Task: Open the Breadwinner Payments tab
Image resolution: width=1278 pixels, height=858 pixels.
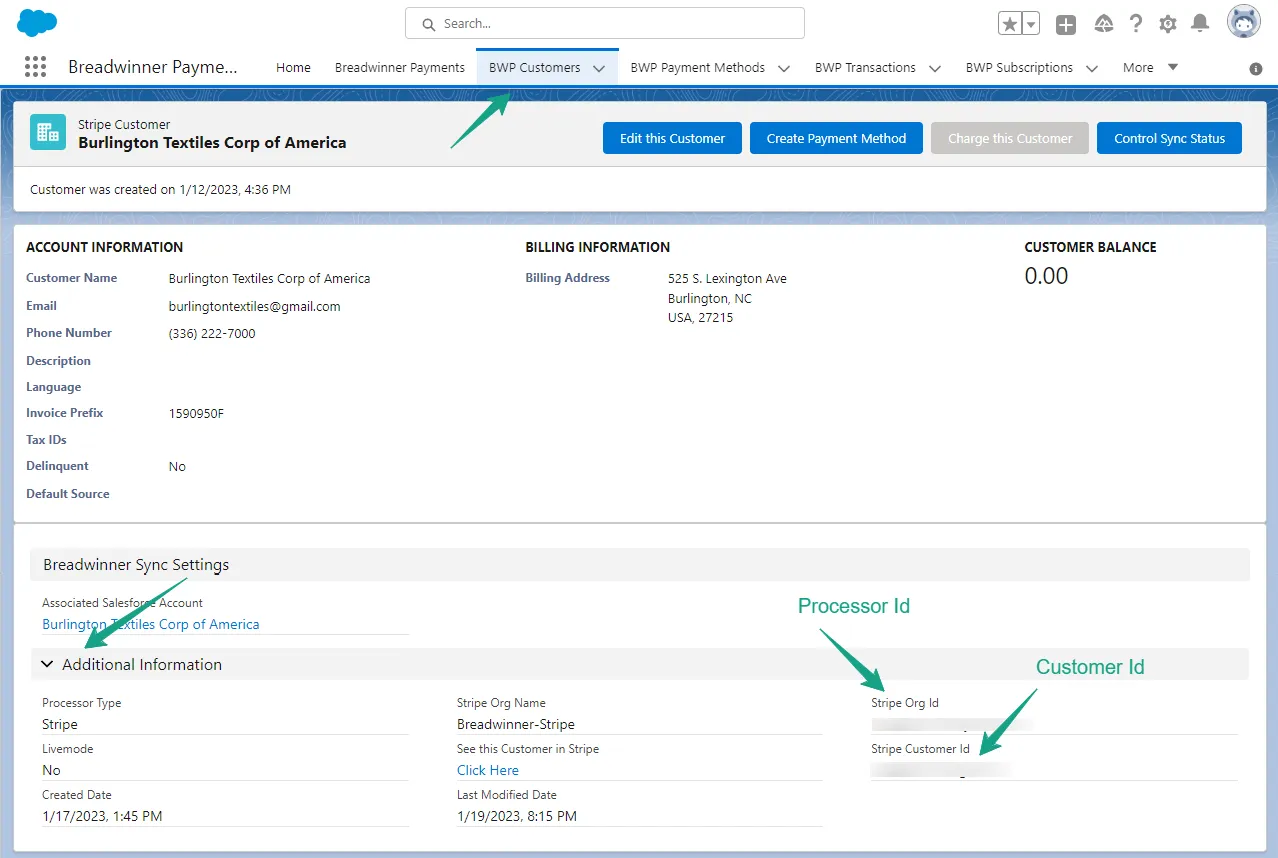Action: (x=400, y=67)
